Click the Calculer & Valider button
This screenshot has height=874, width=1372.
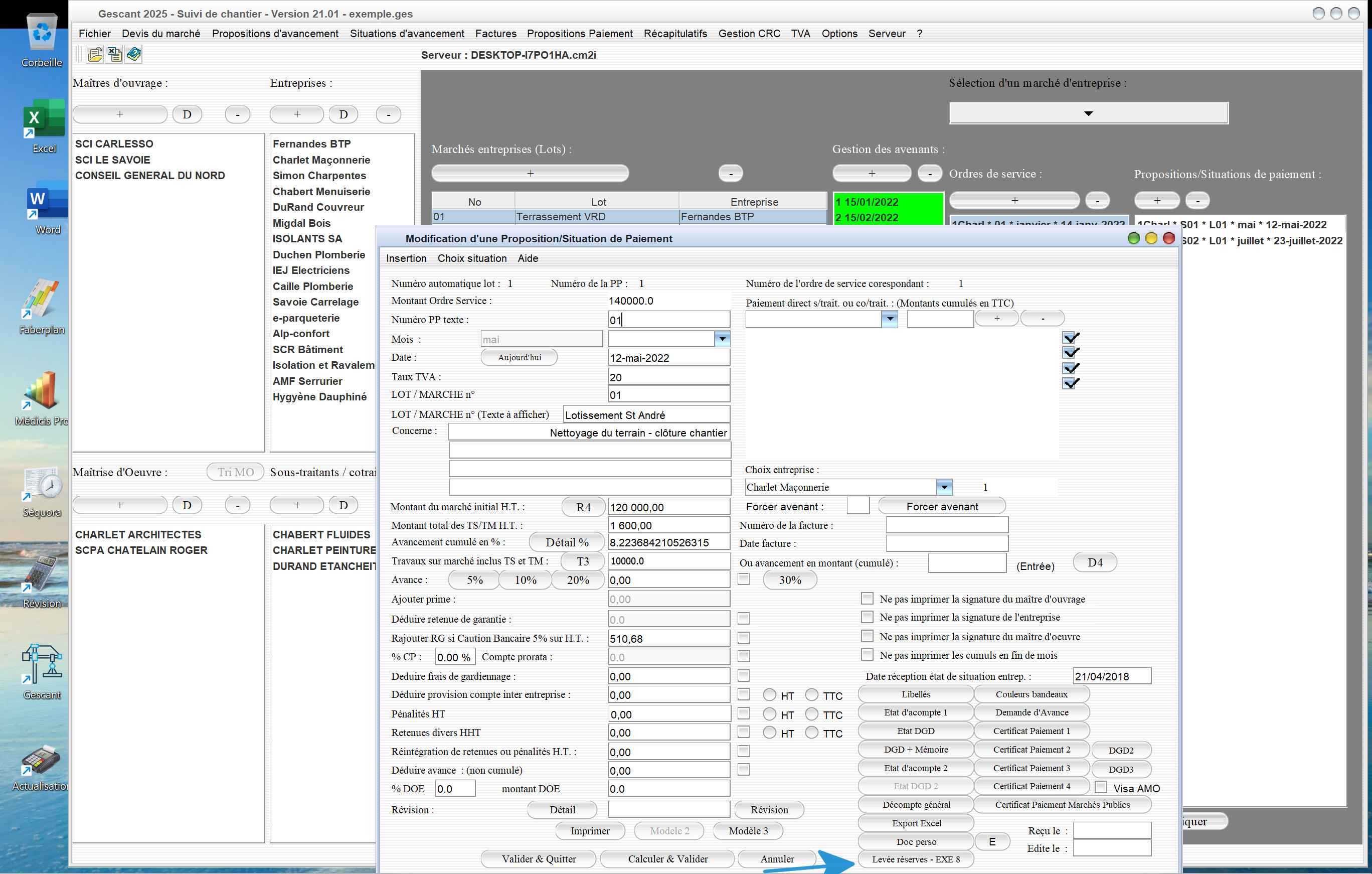point(668,858)
